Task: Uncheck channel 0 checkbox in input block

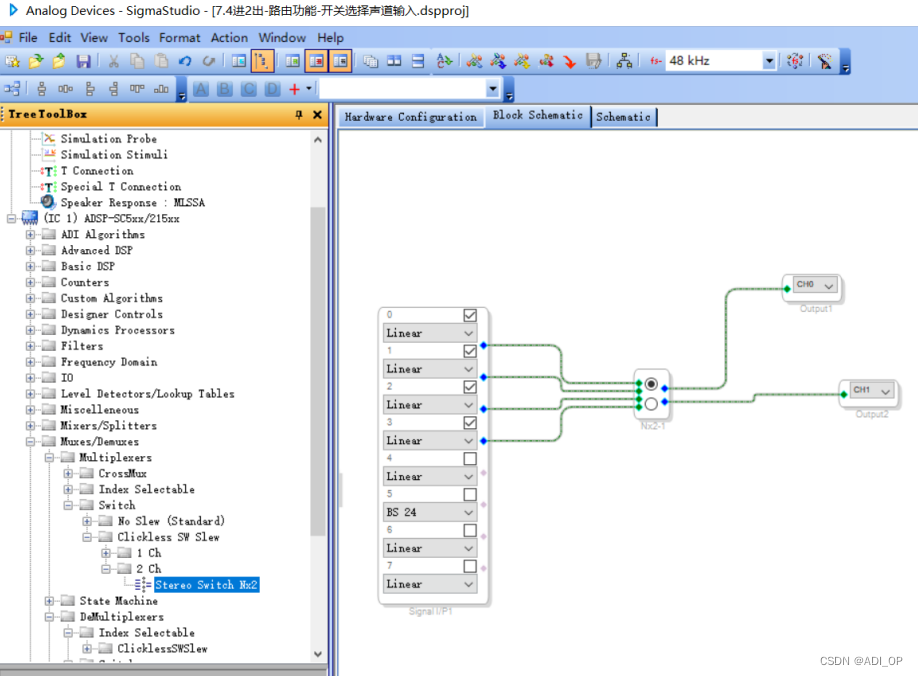Action: pyautogui.click(x=470, y=315)
